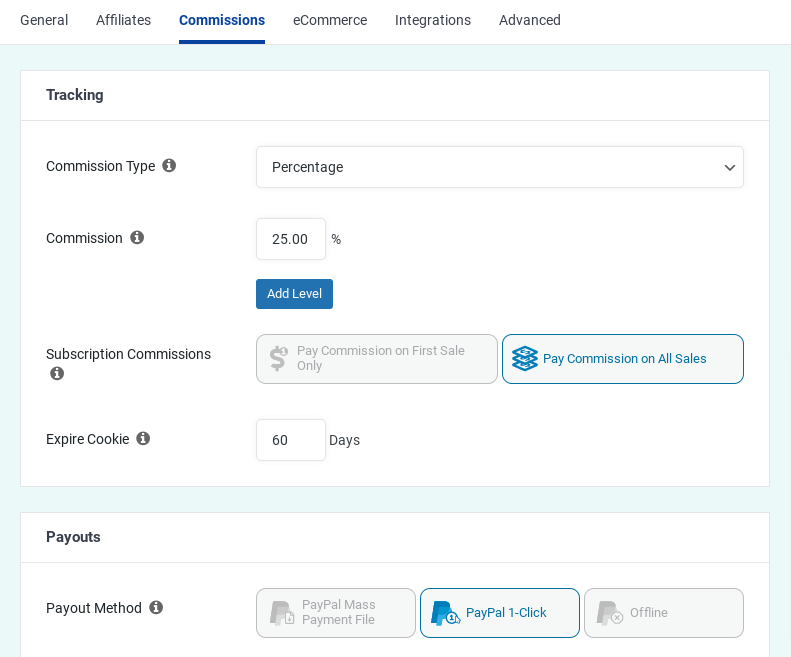Screen dimensions: 791x657
Task: Click the info icon beside Commission
Action: tap(137, 238)
